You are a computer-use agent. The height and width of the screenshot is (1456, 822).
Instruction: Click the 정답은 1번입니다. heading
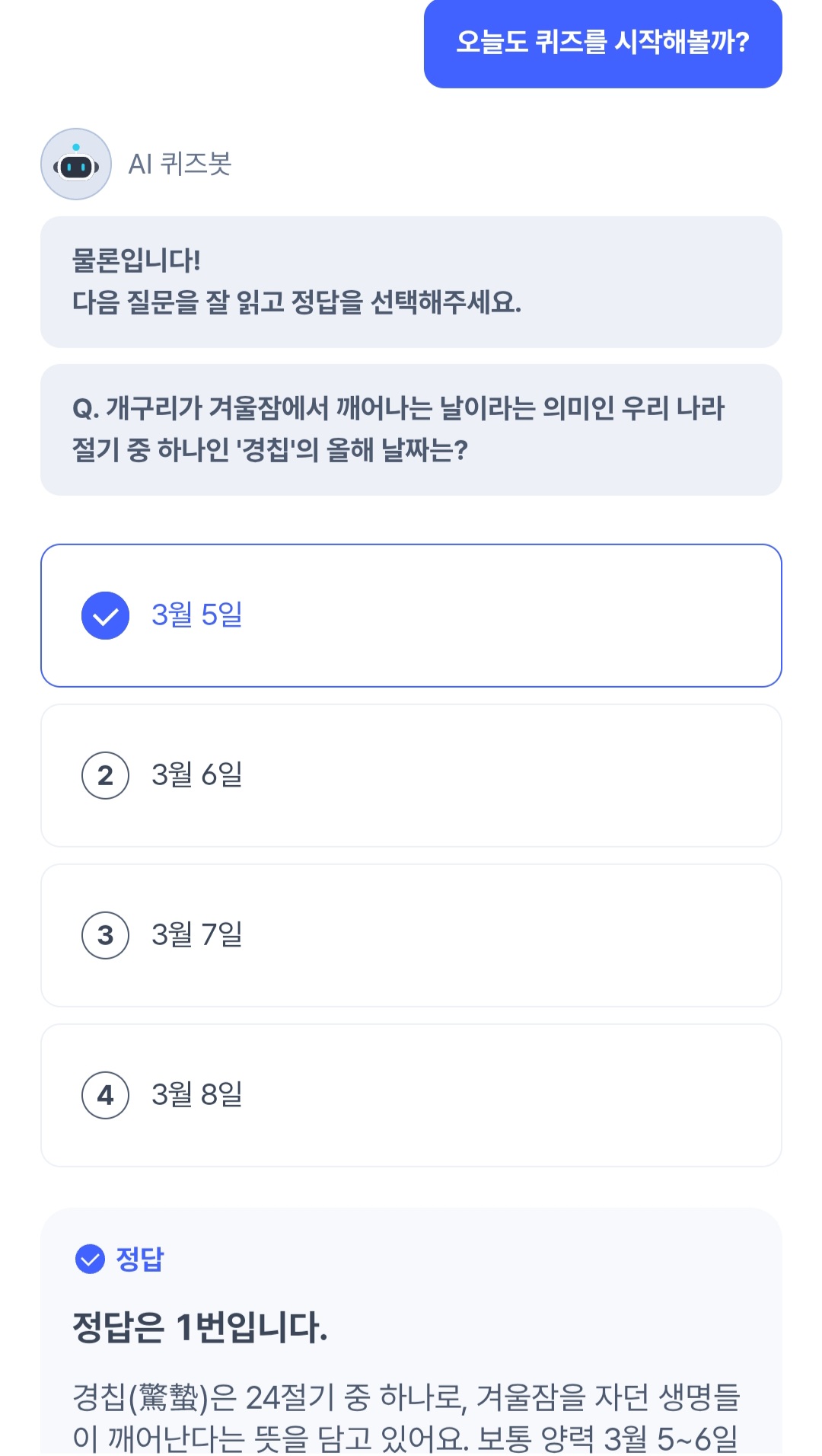click(x=200, y=1327)
